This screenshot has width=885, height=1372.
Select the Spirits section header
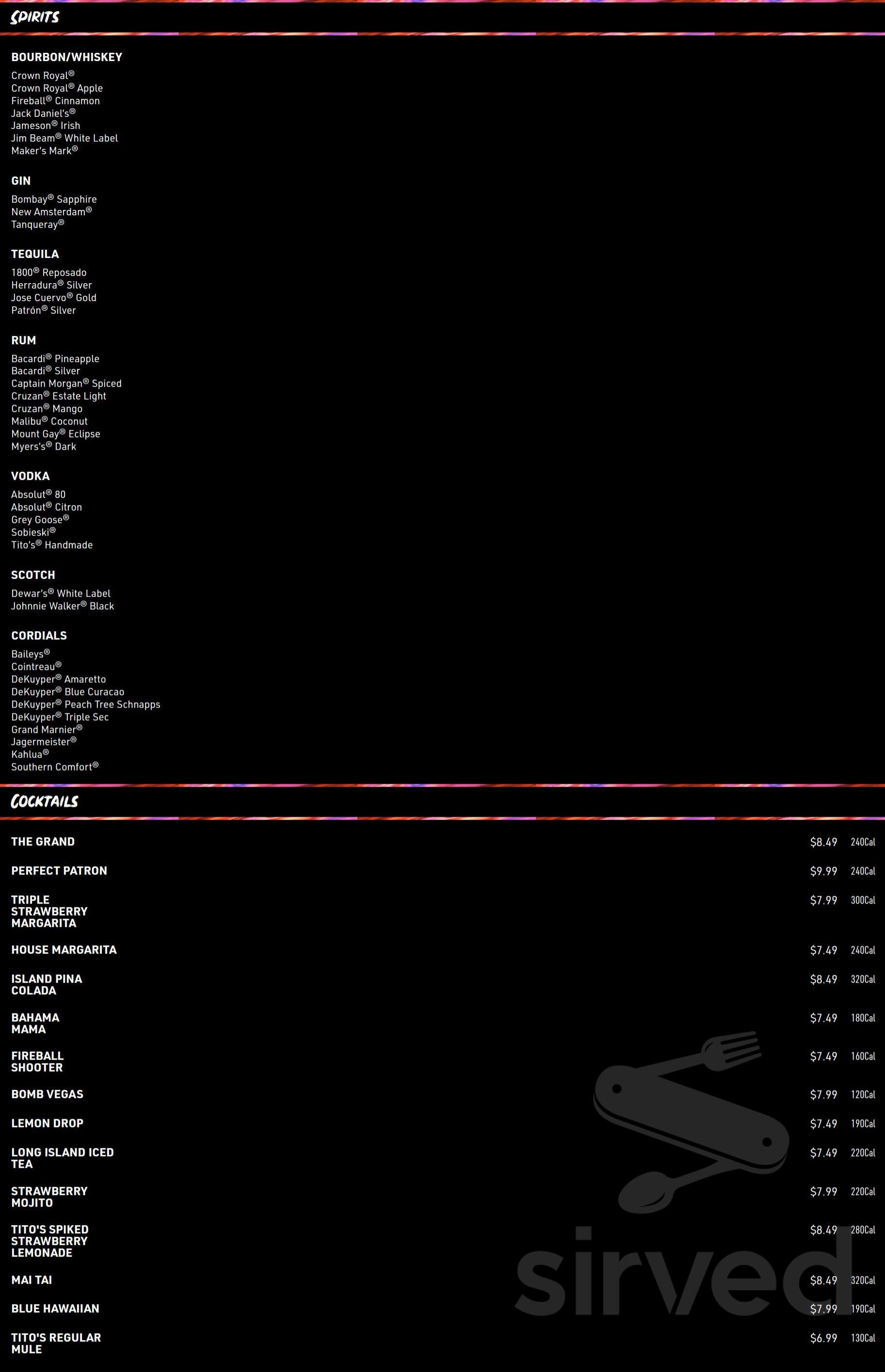coord(35,17)
